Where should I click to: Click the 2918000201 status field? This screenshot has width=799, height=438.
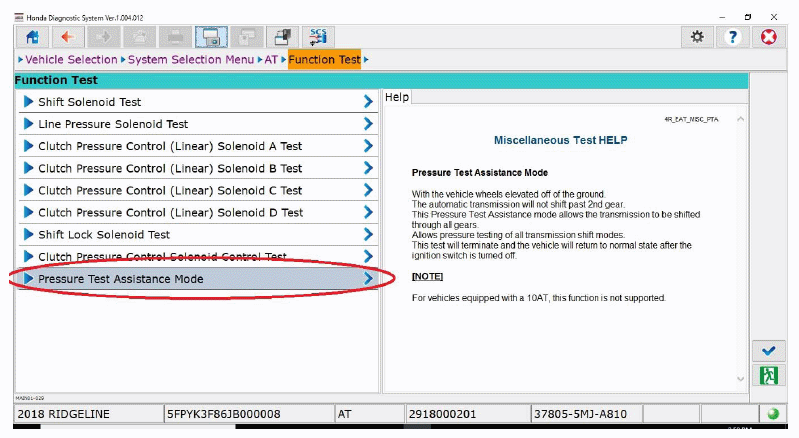pyautogui.click(x=467, y=414)
